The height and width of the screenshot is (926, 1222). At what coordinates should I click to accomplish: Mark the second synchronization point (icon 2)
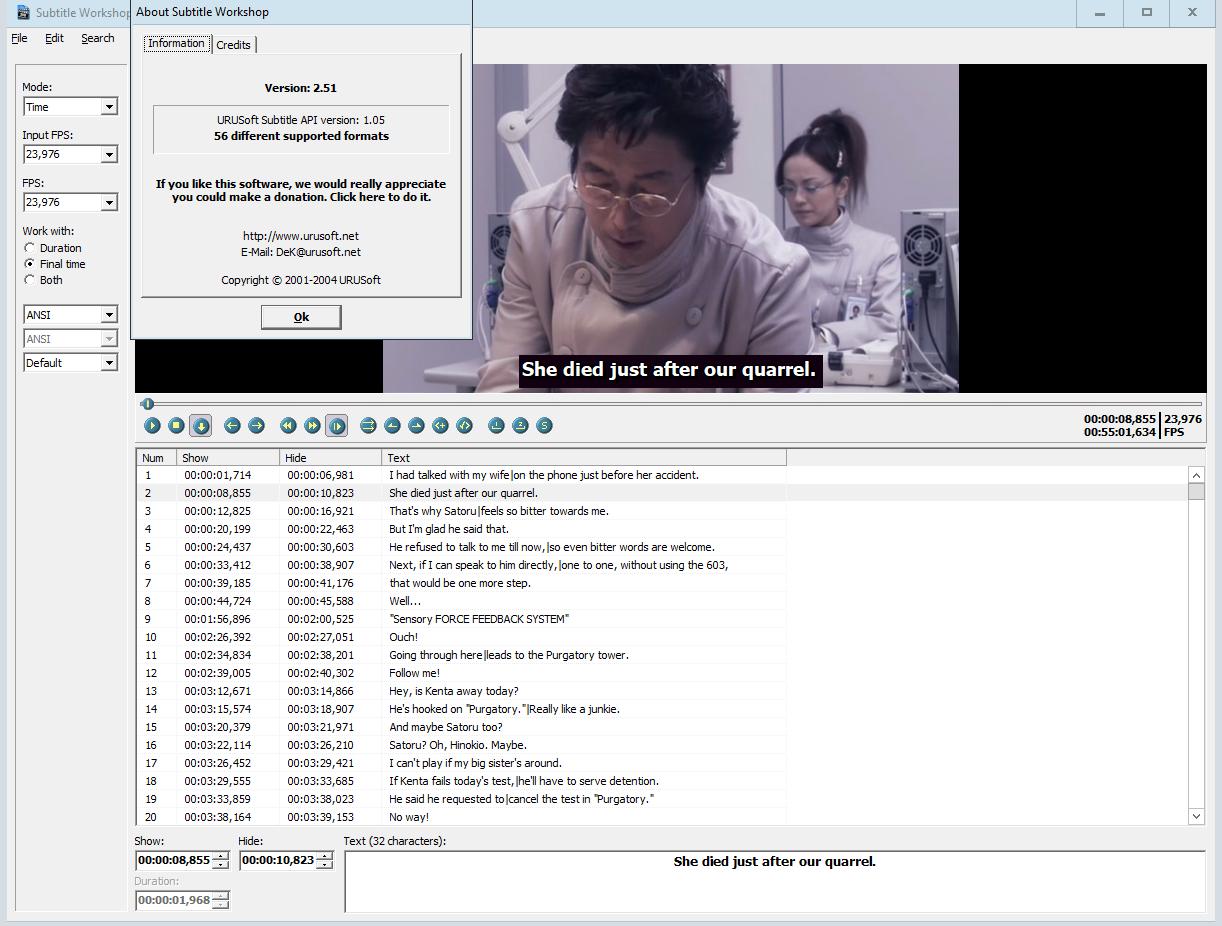tap(520, 426)
